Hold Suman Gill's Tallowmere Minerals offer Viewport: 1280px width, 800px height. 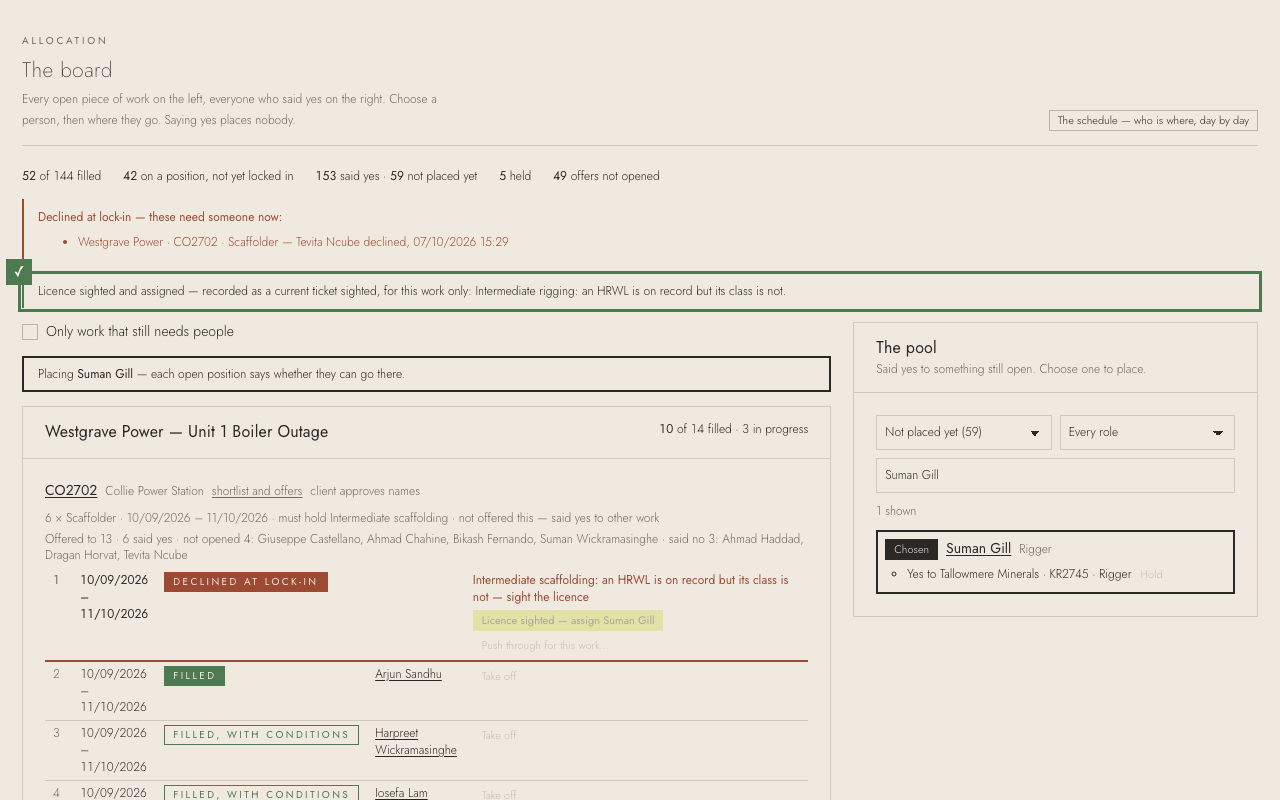click(1151, 575)
